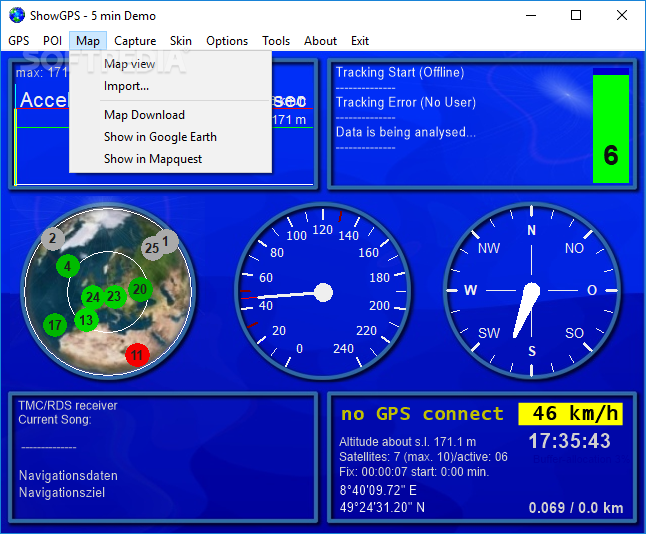Click satellite 17 green marker
Screen dimensions: 646x534
coord(55,325)
